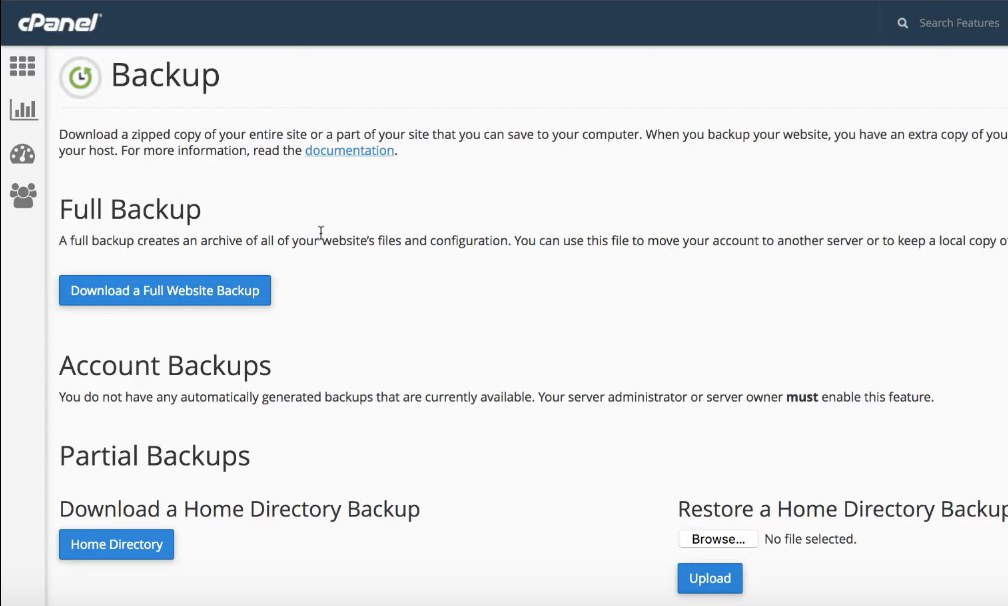Click the cPanel logo
This screenshot has width=1008, height=606.
click(60, 22)
